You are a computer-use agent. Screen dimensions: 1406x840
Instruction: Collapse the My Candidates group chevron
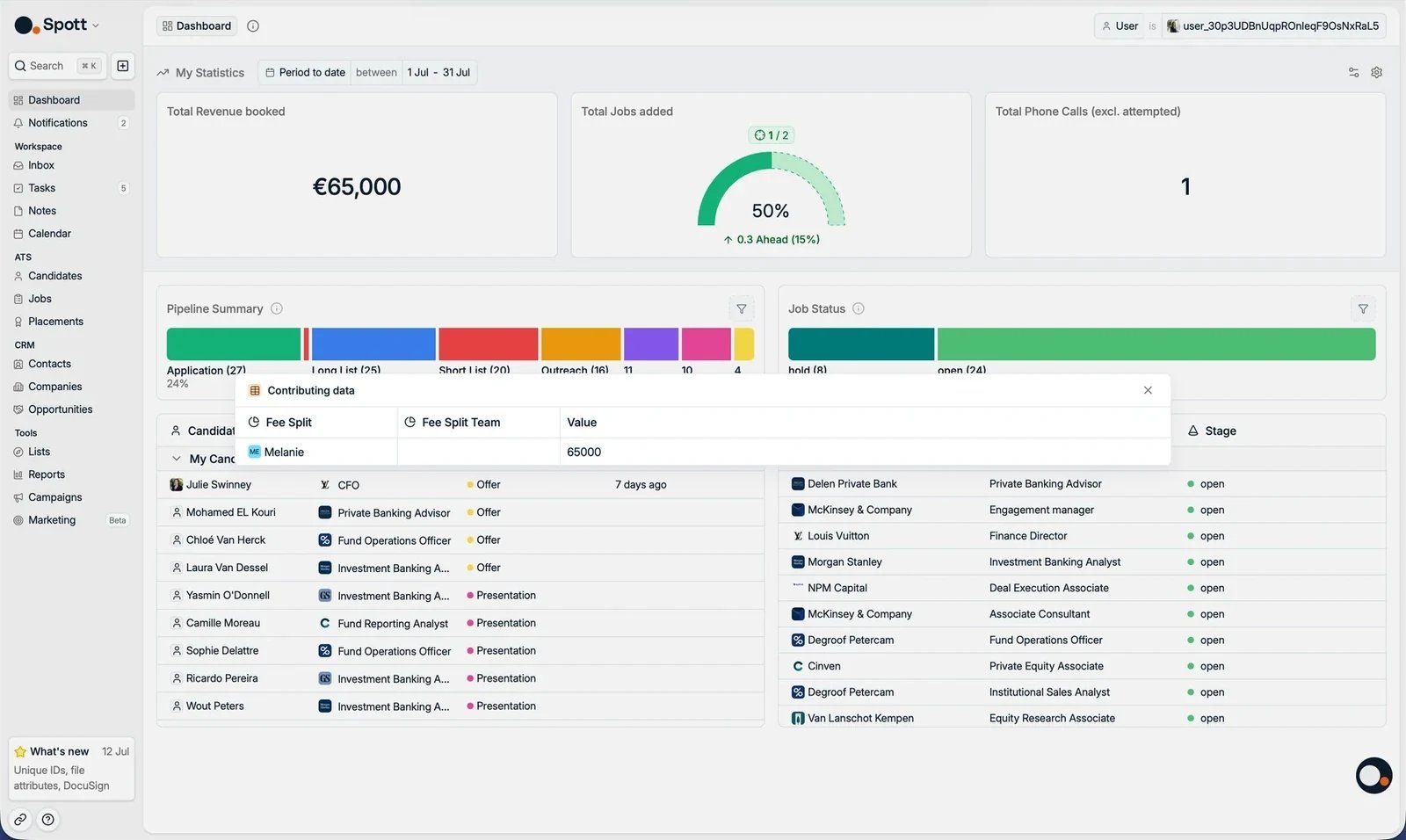pos(177,459)
